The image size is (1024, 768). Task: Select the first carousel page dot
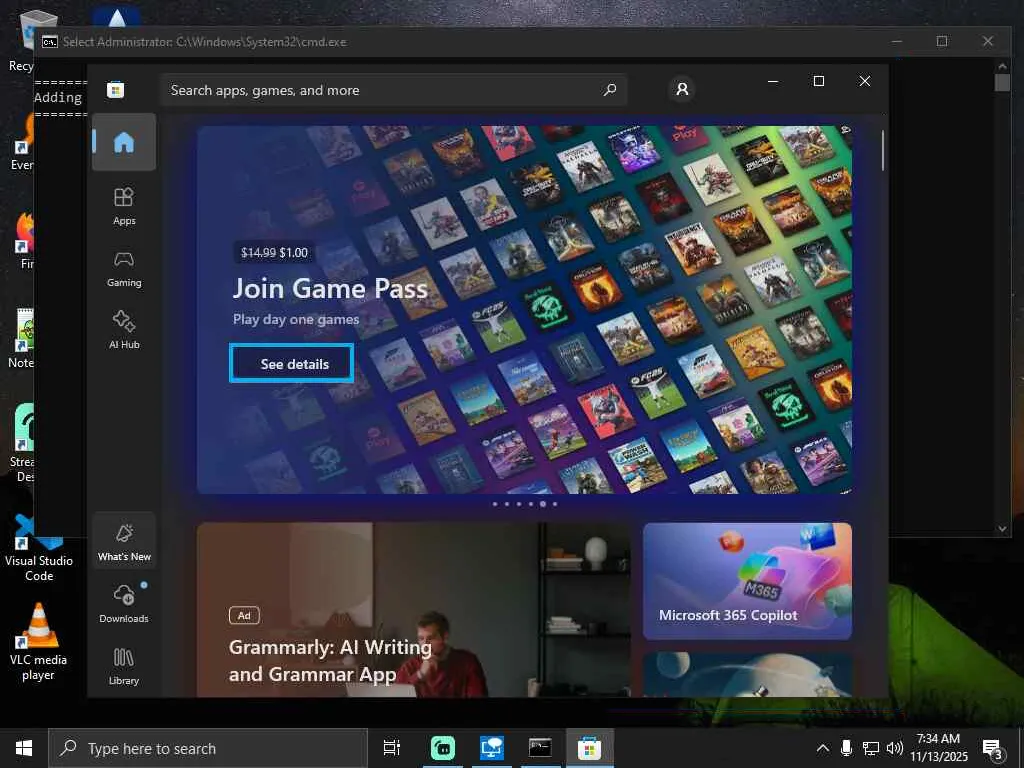tap(495, 504)
